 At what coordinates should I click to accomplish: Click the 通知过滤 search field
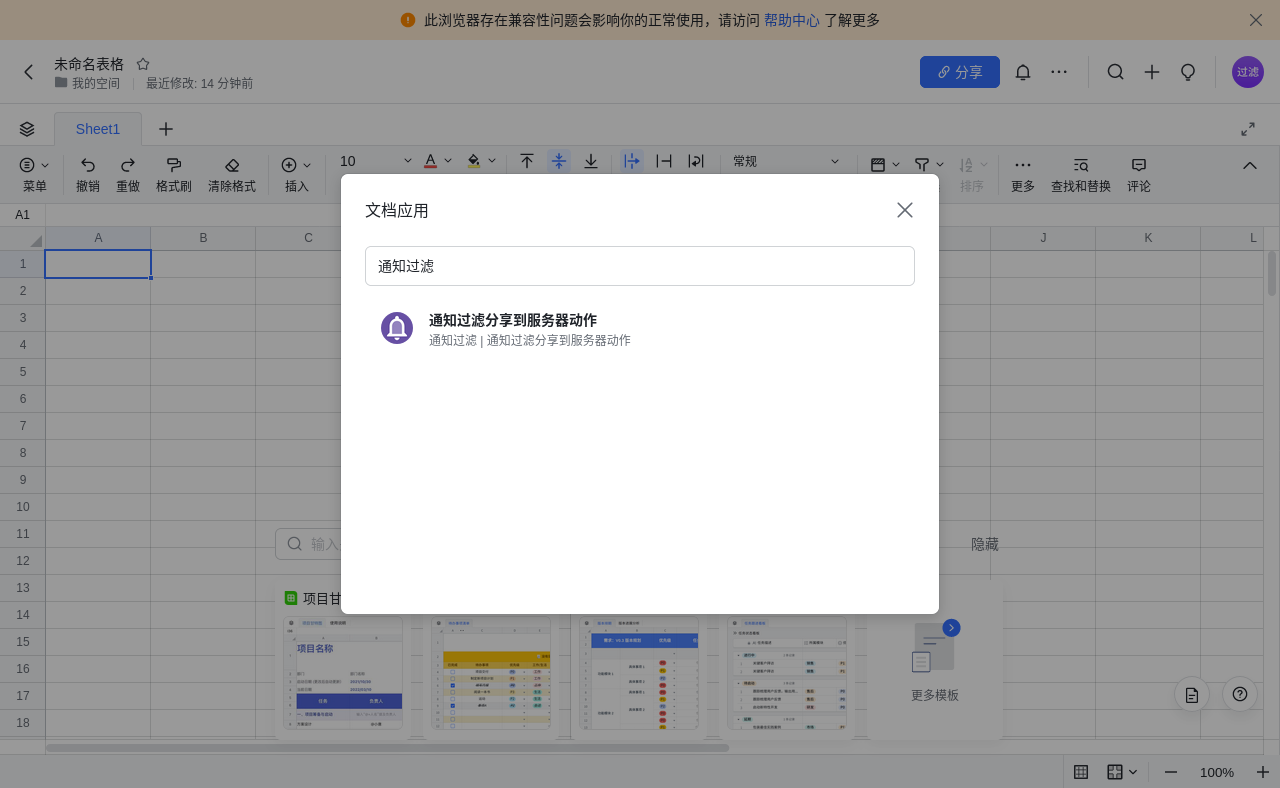(640, 266)
